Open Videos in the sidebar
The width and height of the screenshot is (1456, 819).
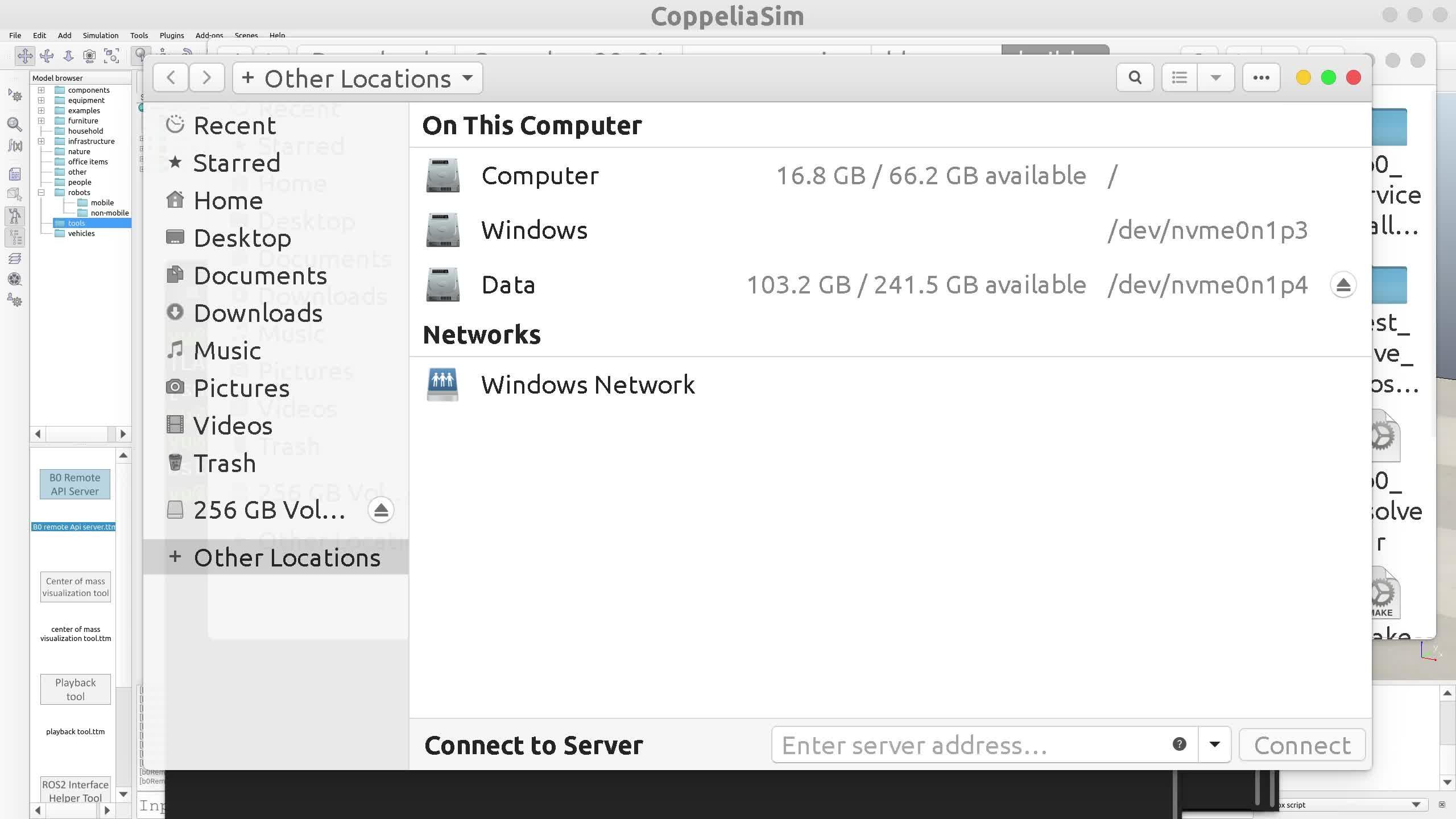point(276,425)
